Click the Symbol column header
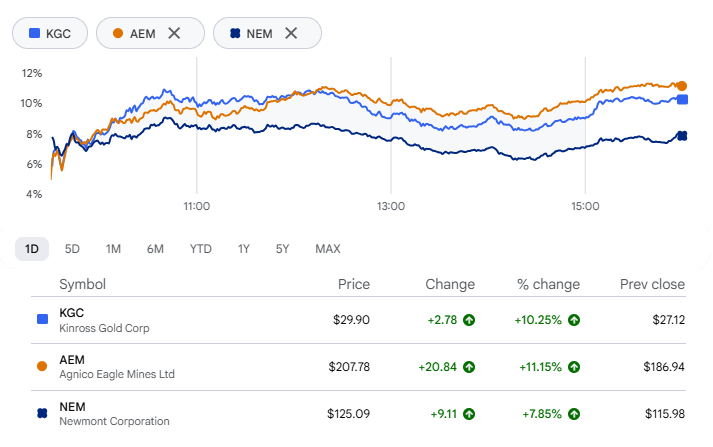 click(82, 284)
